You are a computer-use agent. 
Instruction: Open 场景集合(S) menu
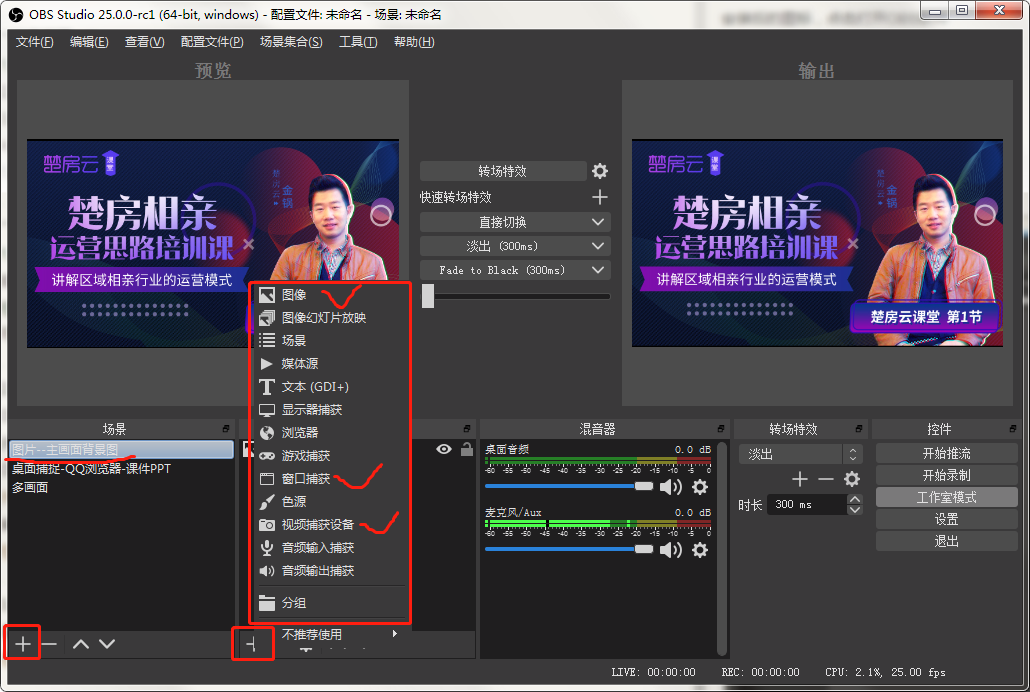[291, 42]
